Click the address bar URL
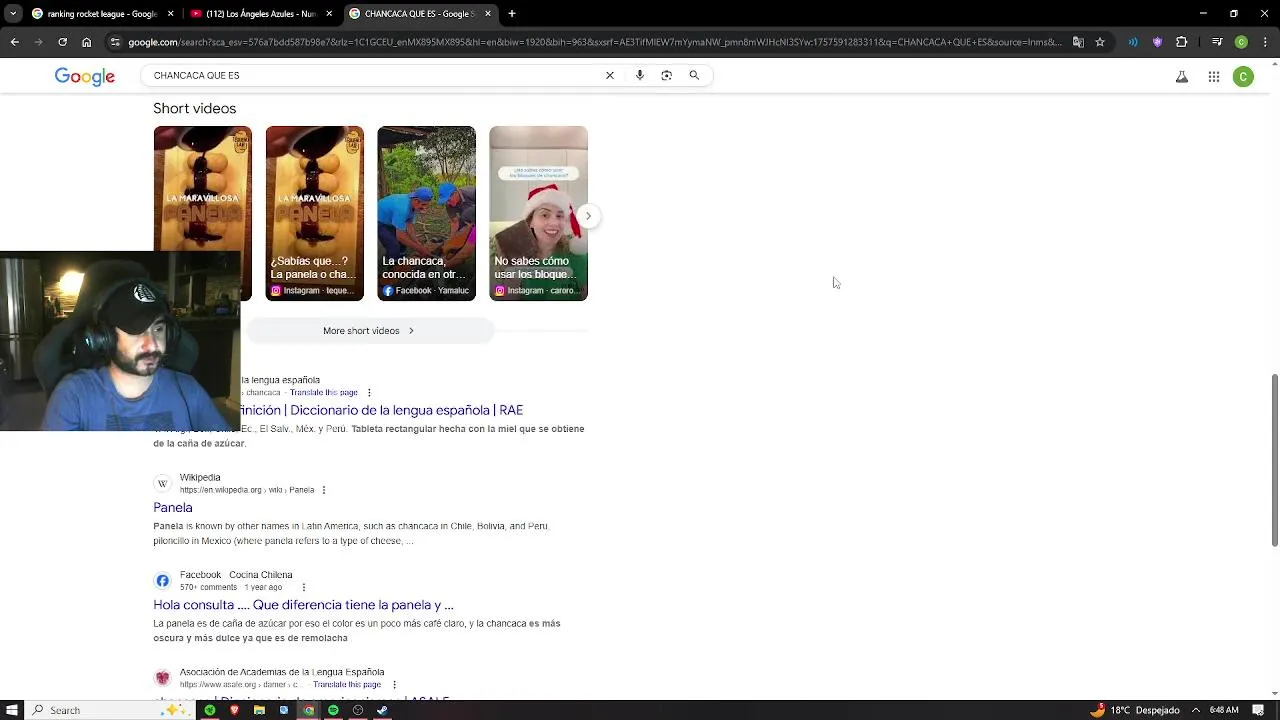This screenshot has width=1280, height=720. (594, 42)
